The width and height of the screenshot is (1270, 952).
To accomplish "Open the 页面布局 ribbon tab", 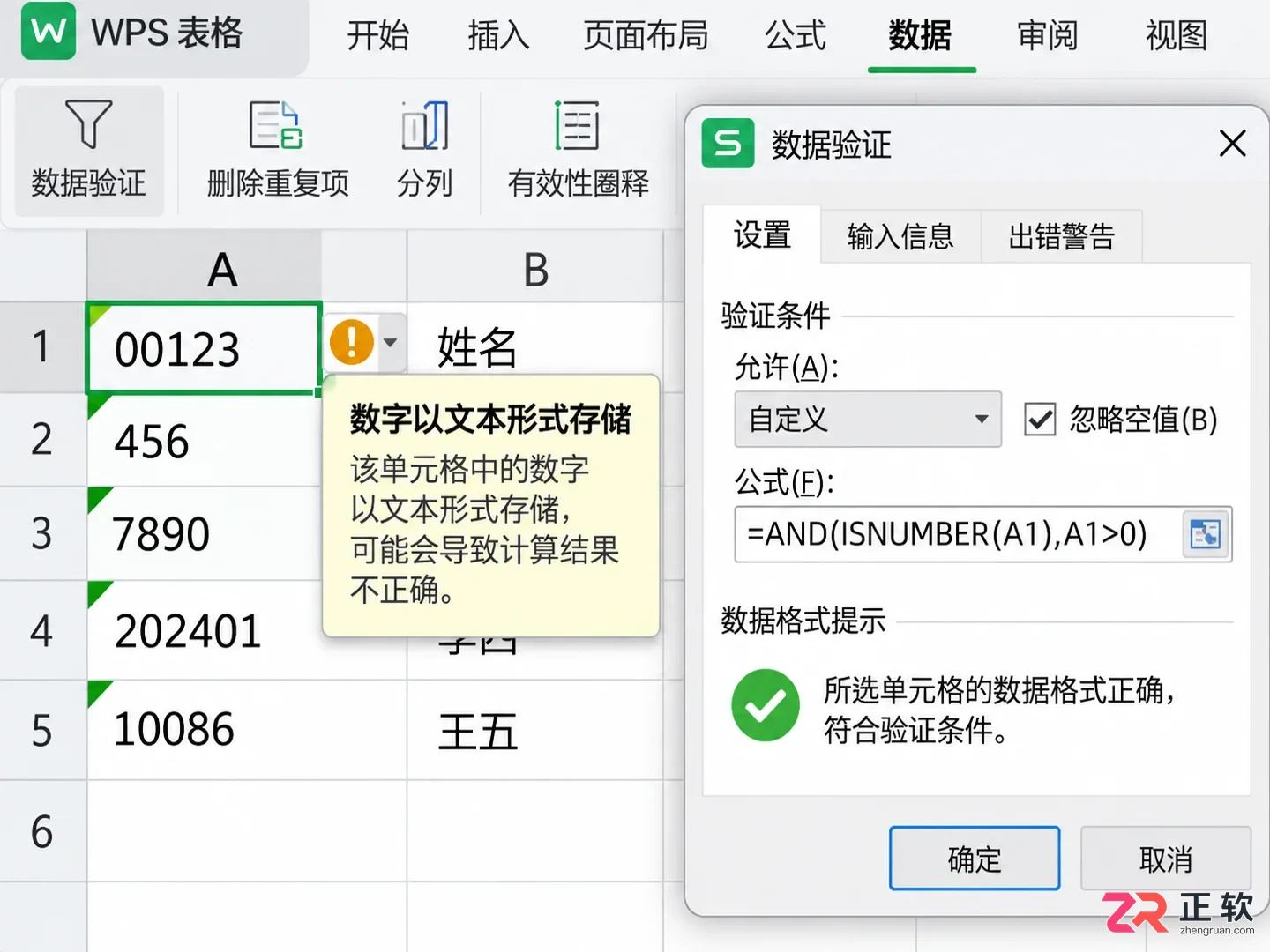I will pyautogui.click(x=646, y=36).
